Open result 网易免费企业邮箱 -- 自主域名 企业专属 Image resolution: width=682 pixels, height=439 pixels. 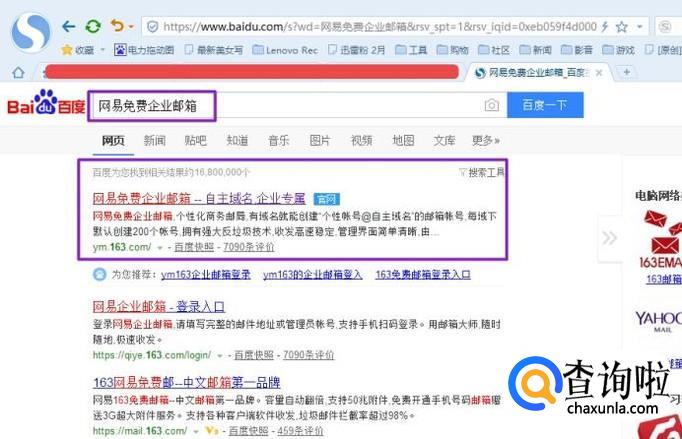pyautogui.click(x=199, y=198)
